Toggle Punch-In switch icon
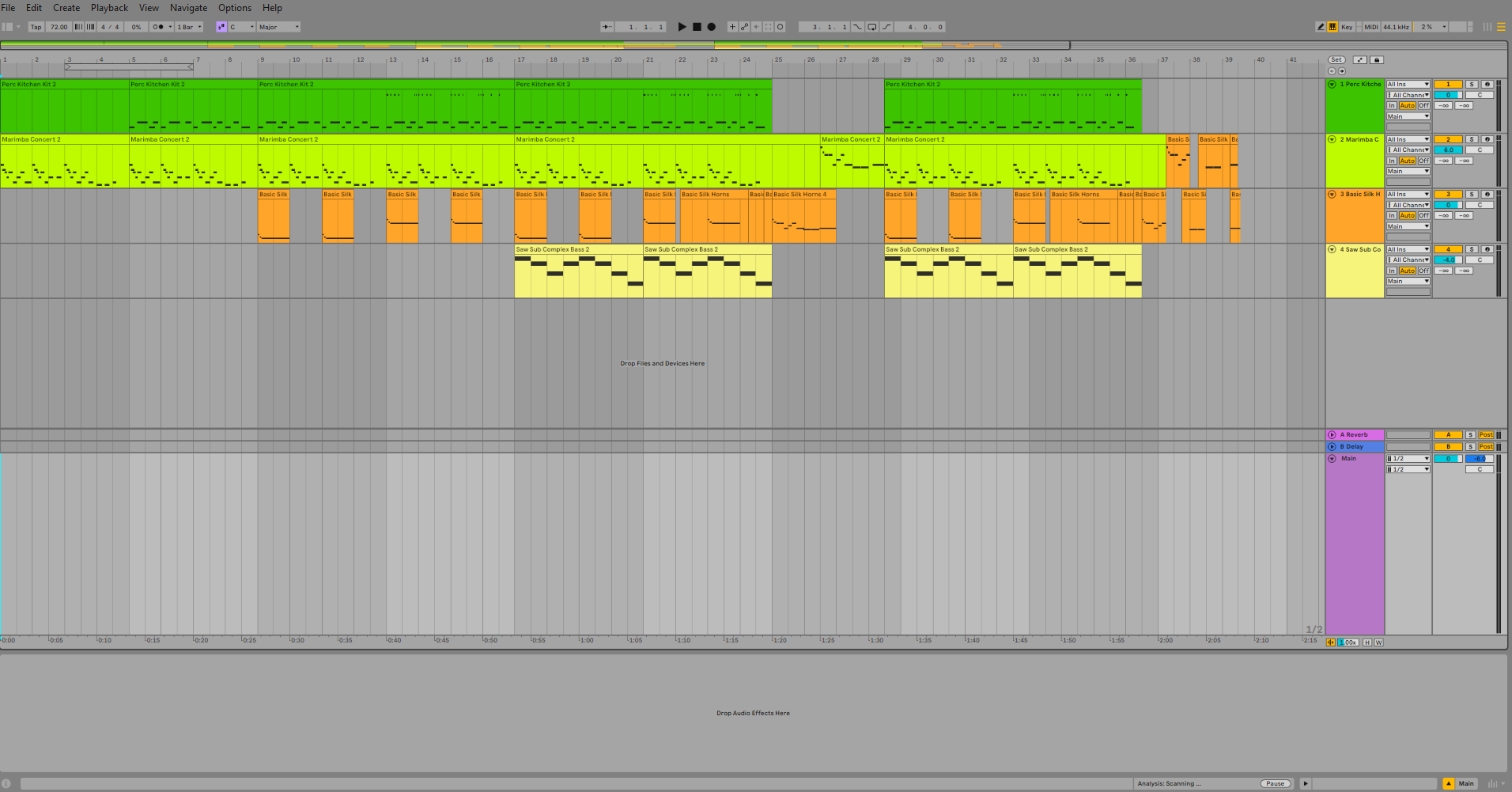The height and width of the screenshot is (792, 1512). coord(857,27)
